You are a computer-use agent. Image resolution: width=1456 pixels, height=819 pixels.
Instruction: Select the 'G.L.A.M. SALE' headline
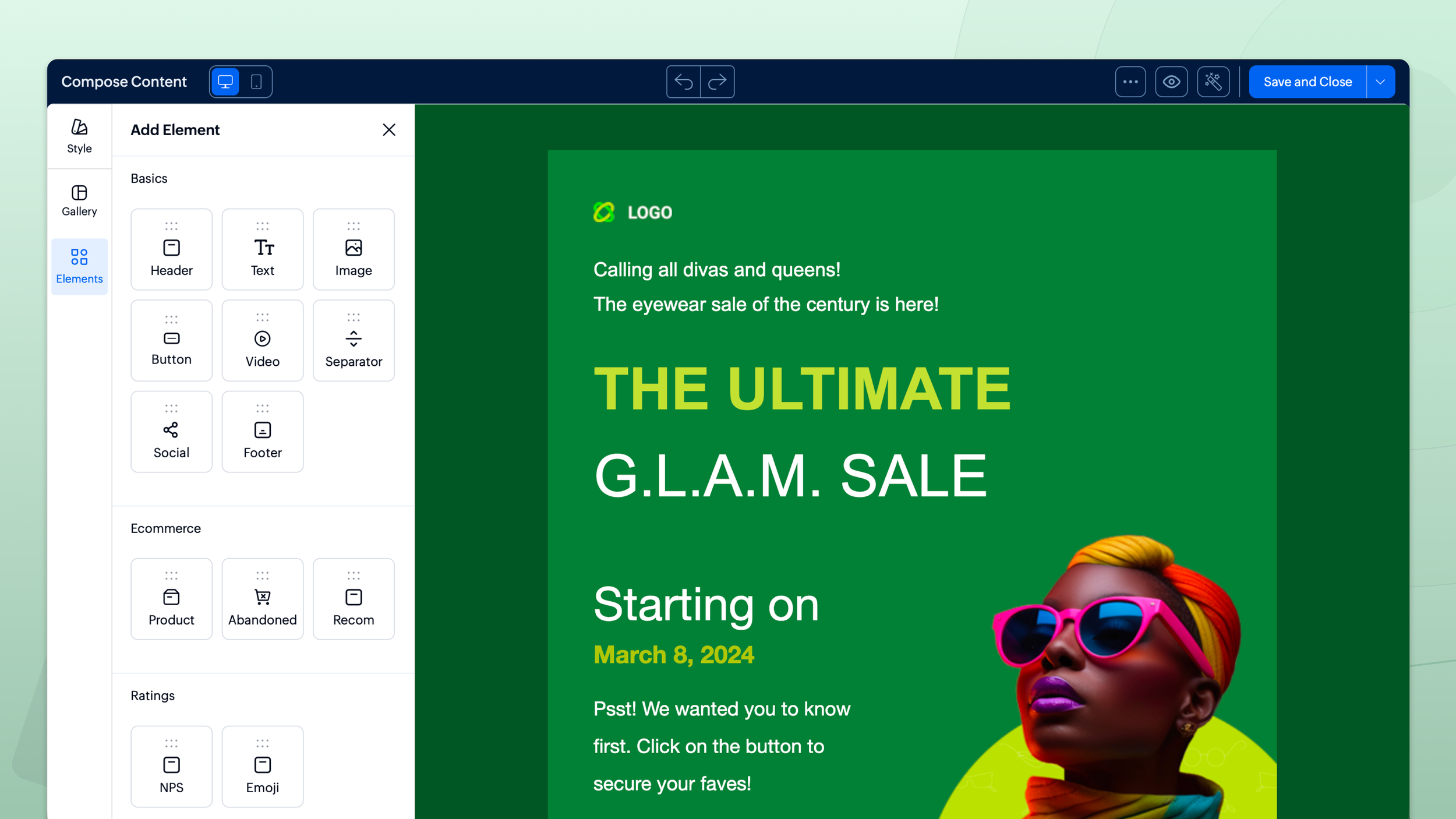click(x=790, y=476)
